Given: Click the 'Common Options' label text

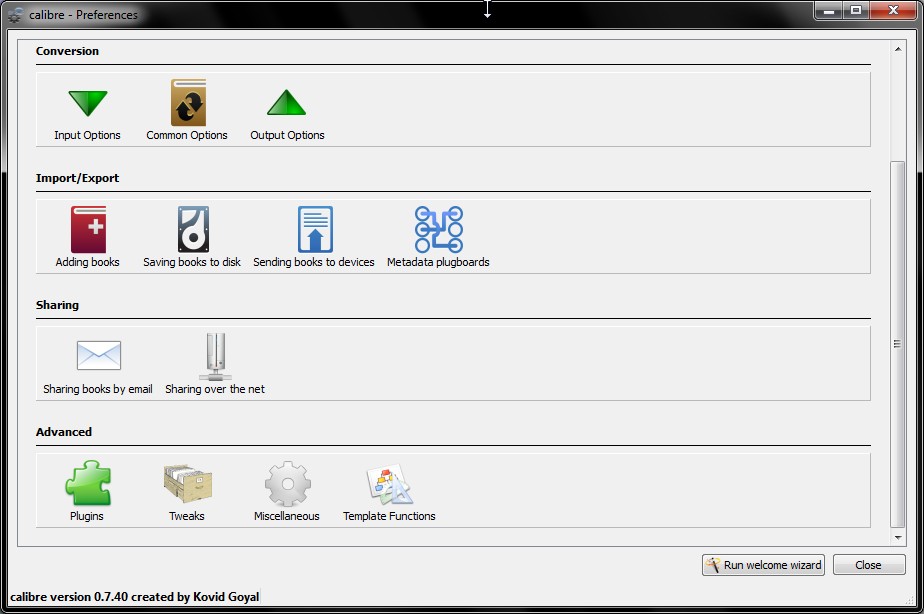Looking at the screenshot, I should [x=187, y=135].
